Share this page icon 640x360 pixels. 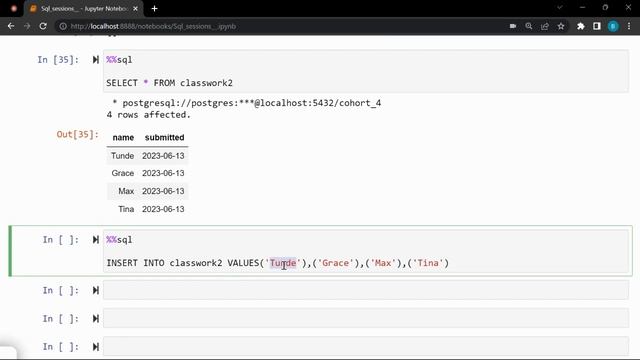(x=544, y=26)
